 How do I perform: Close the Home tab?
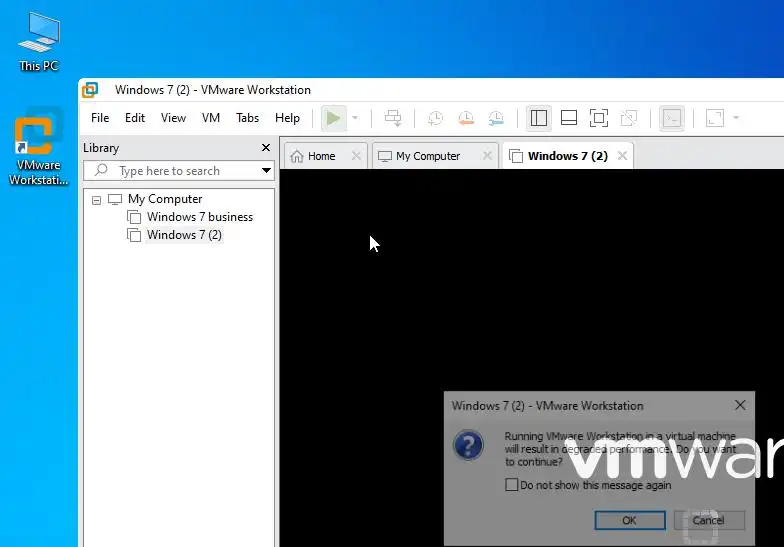click(356, 156)
